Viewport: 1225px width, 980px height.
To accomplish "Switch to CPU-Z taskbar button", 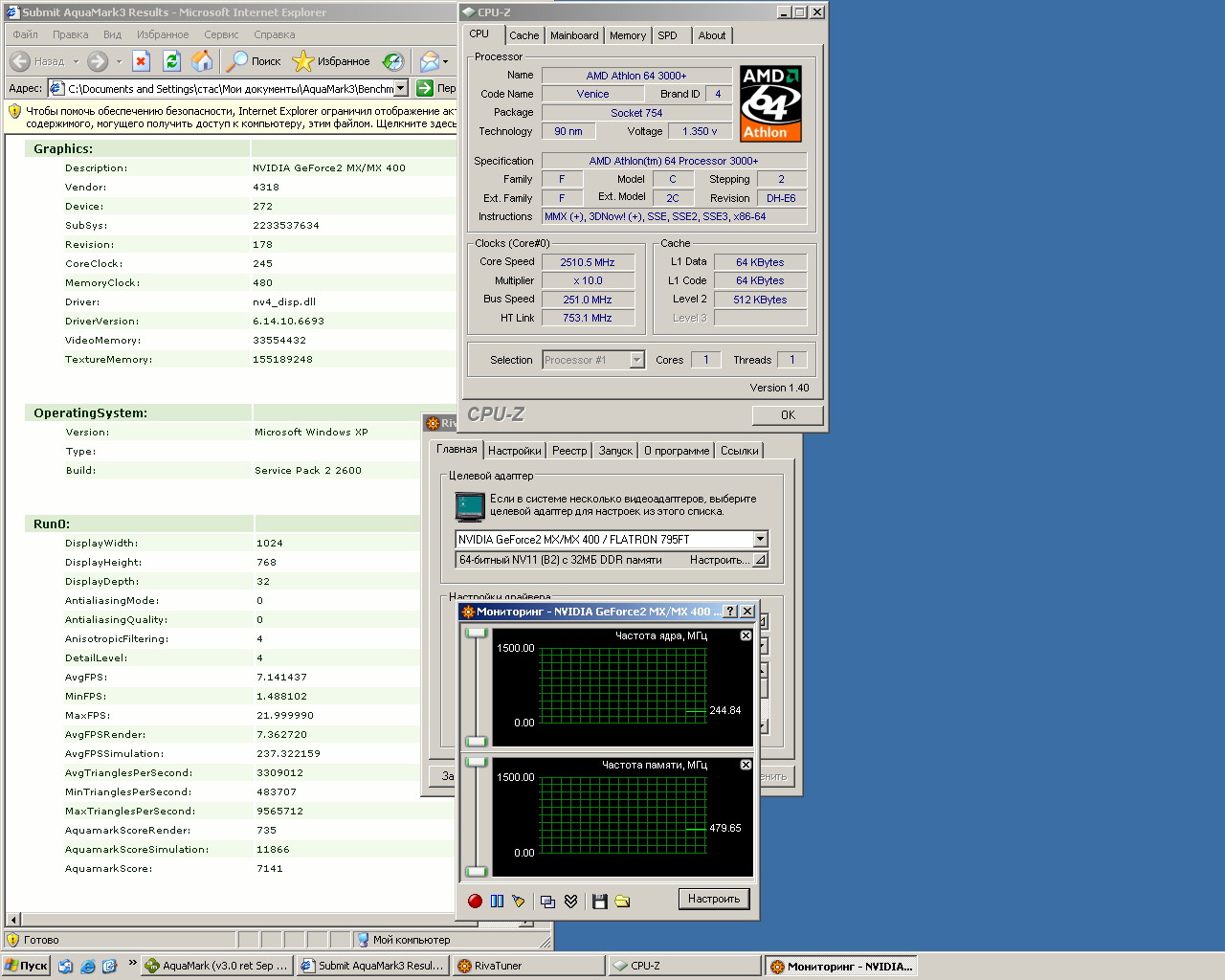I will click(x=686, y=966).
